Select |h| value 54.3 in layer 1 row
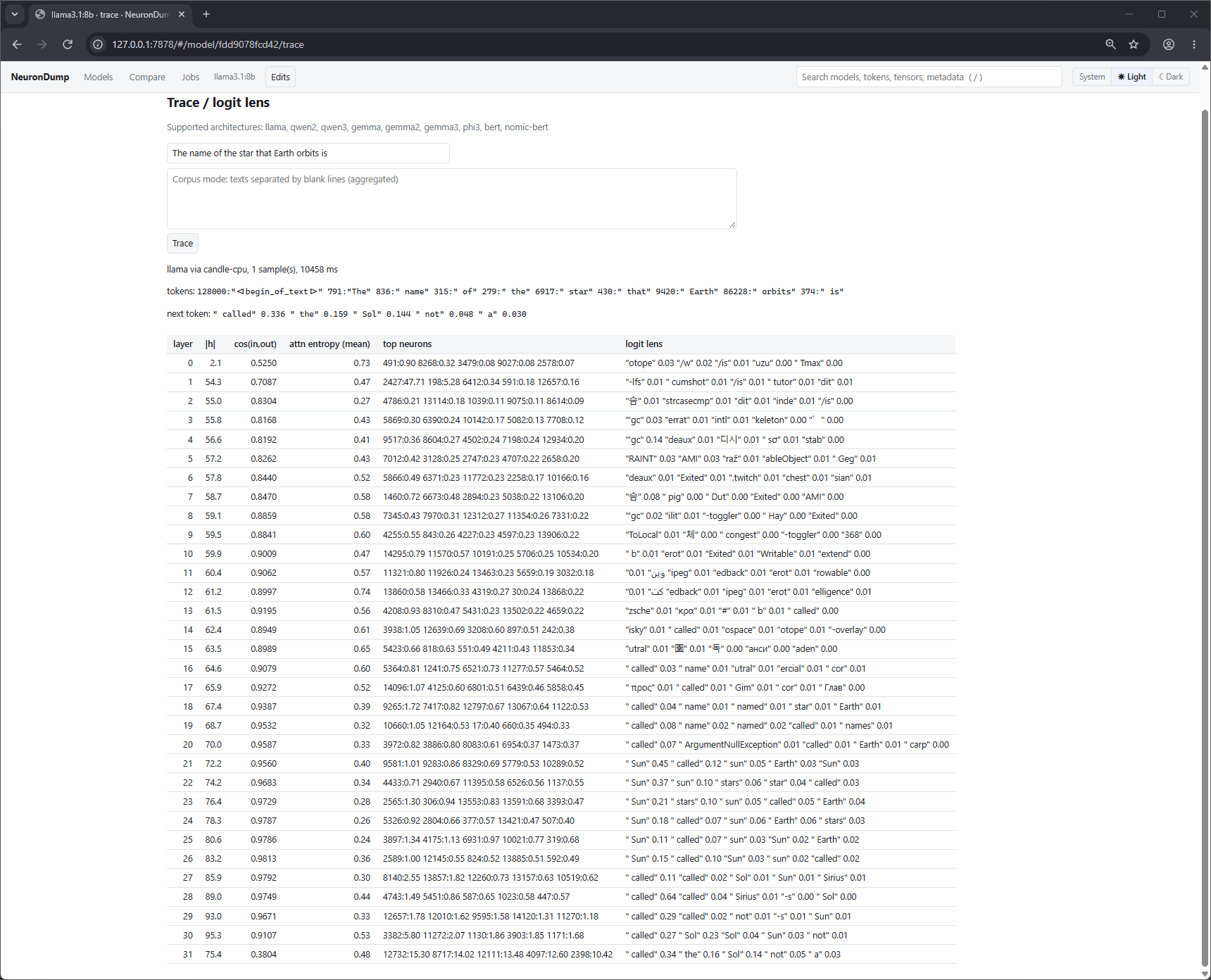This screenshot has height=980, width=1211. coord(213,382)
